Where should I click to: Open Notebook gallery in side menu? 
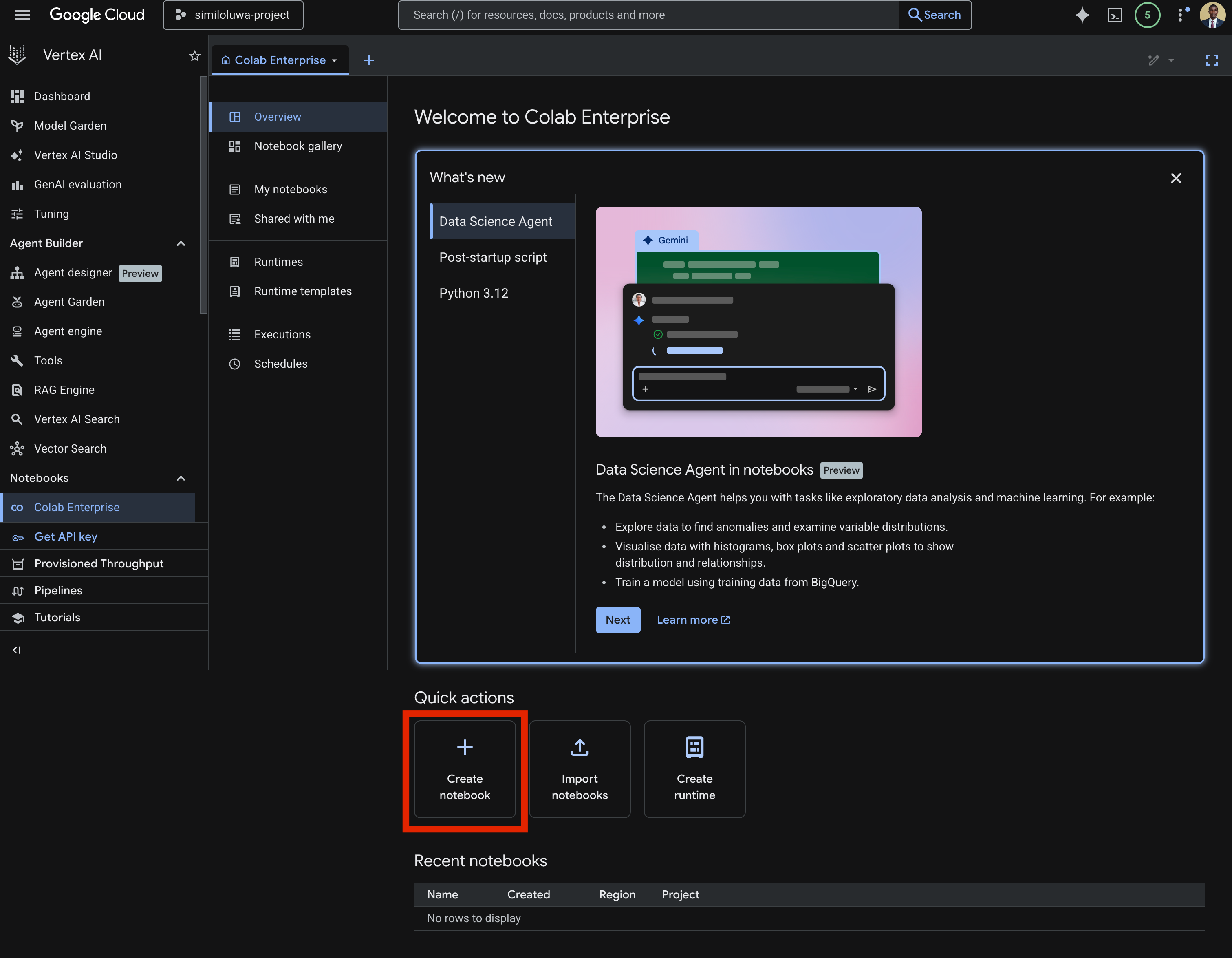(x=298, y=146)
